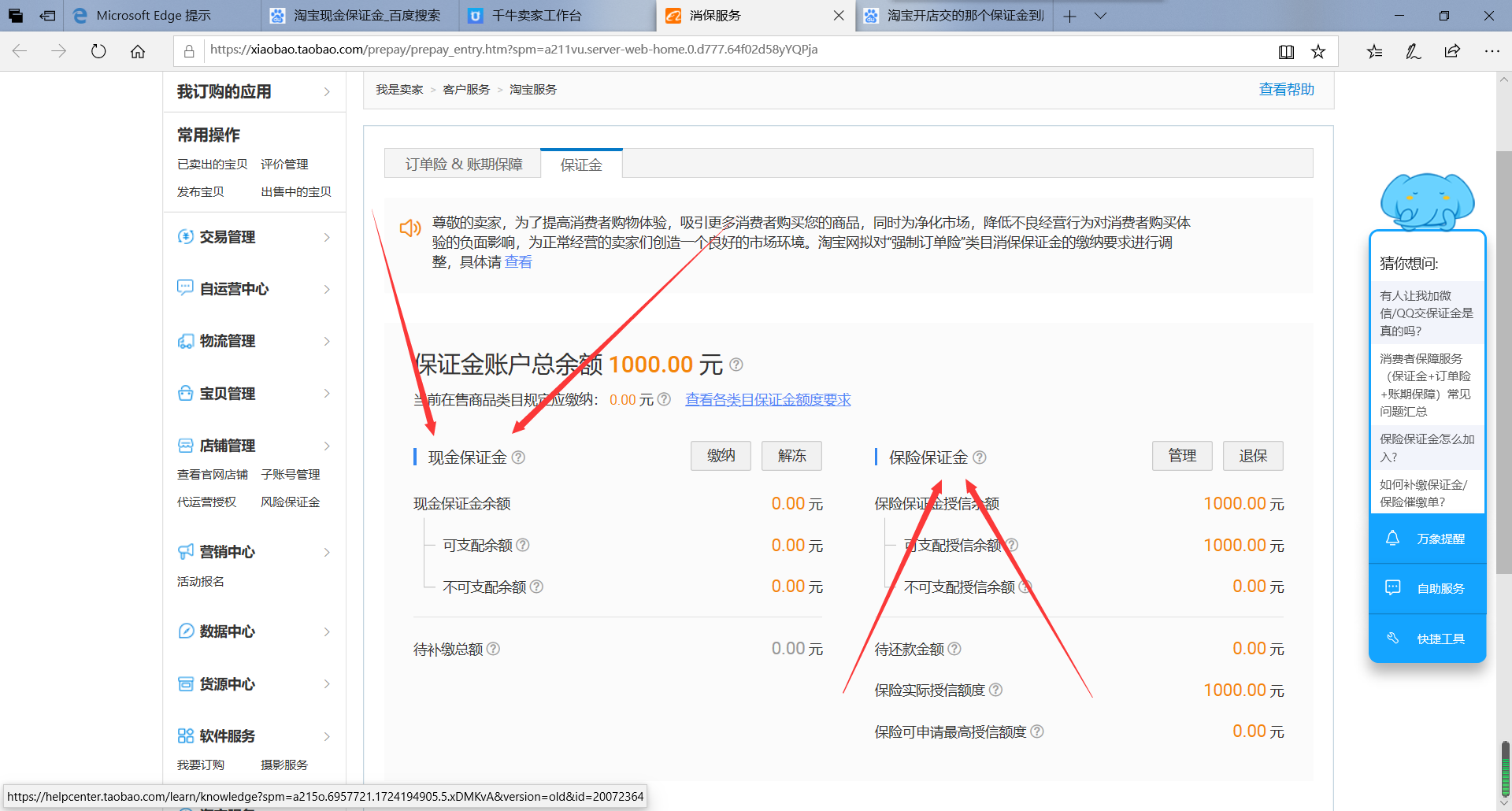Viewport: 1512px width, 811px height.
Task: Switch to 订单险 & 账期保障 tab
Action: click(x=463, y=164)
